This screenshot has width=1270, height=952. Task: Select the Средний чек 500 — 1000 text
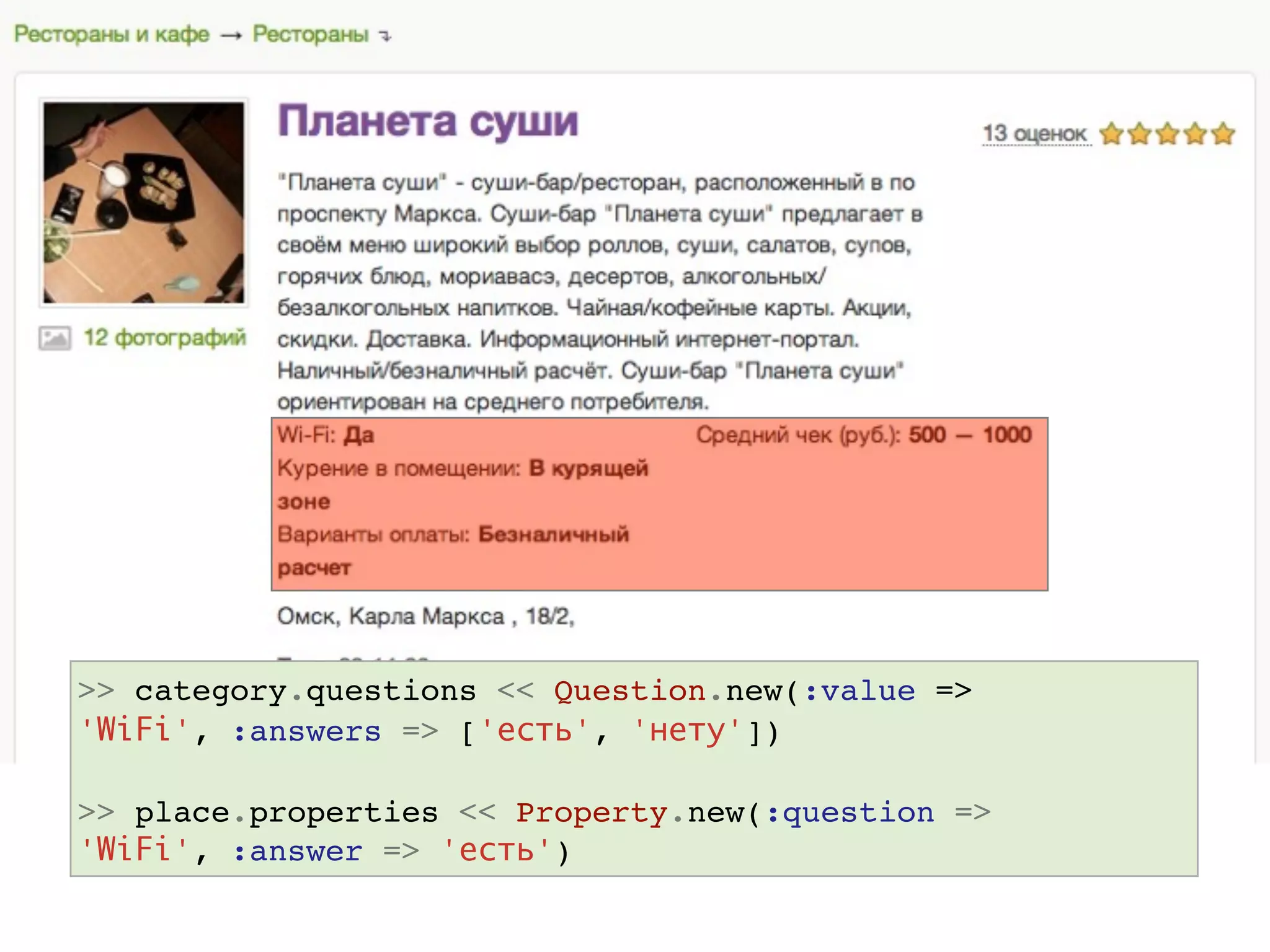click(864, 435)
